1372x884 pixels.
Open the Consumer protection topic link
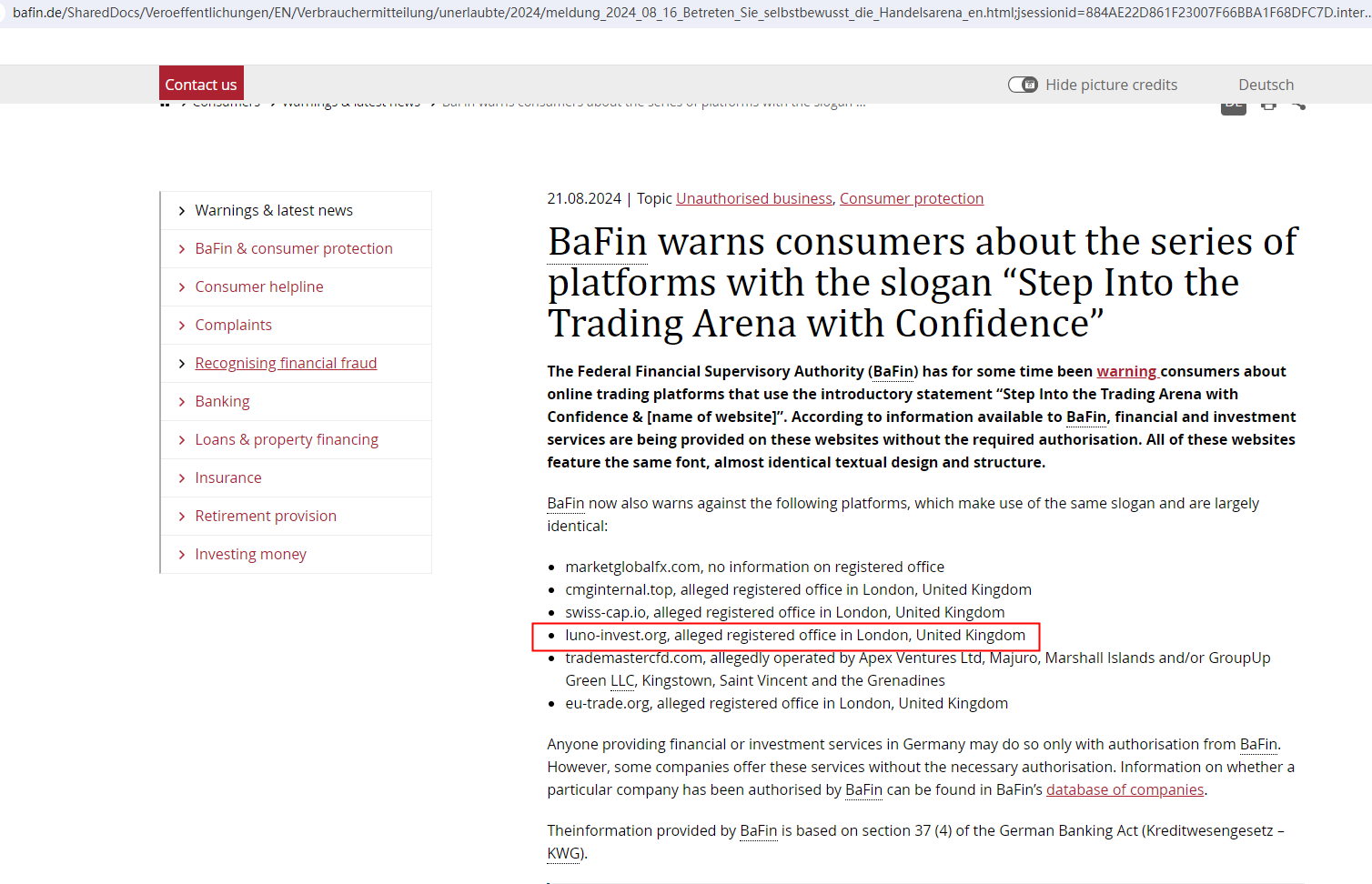click(x=911, y=198)
